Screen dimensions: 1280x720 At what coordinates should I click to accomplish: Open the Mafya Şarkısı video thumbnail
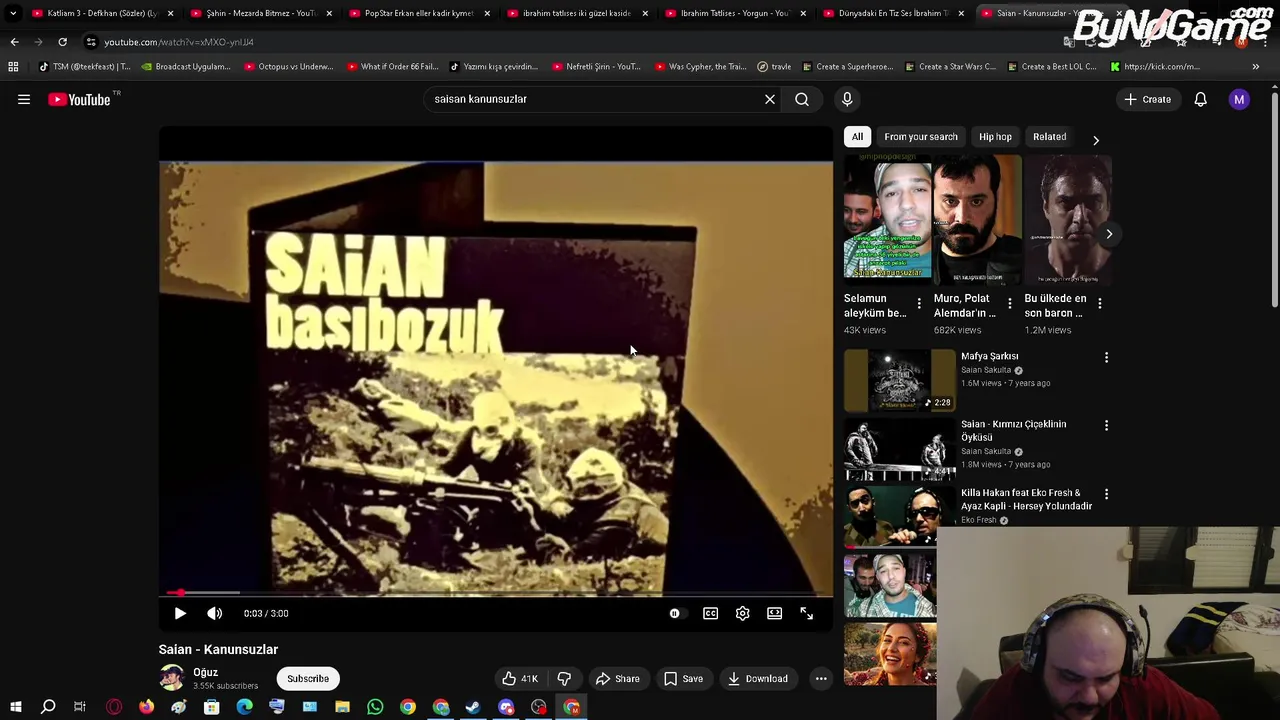(x=899, y=381)
